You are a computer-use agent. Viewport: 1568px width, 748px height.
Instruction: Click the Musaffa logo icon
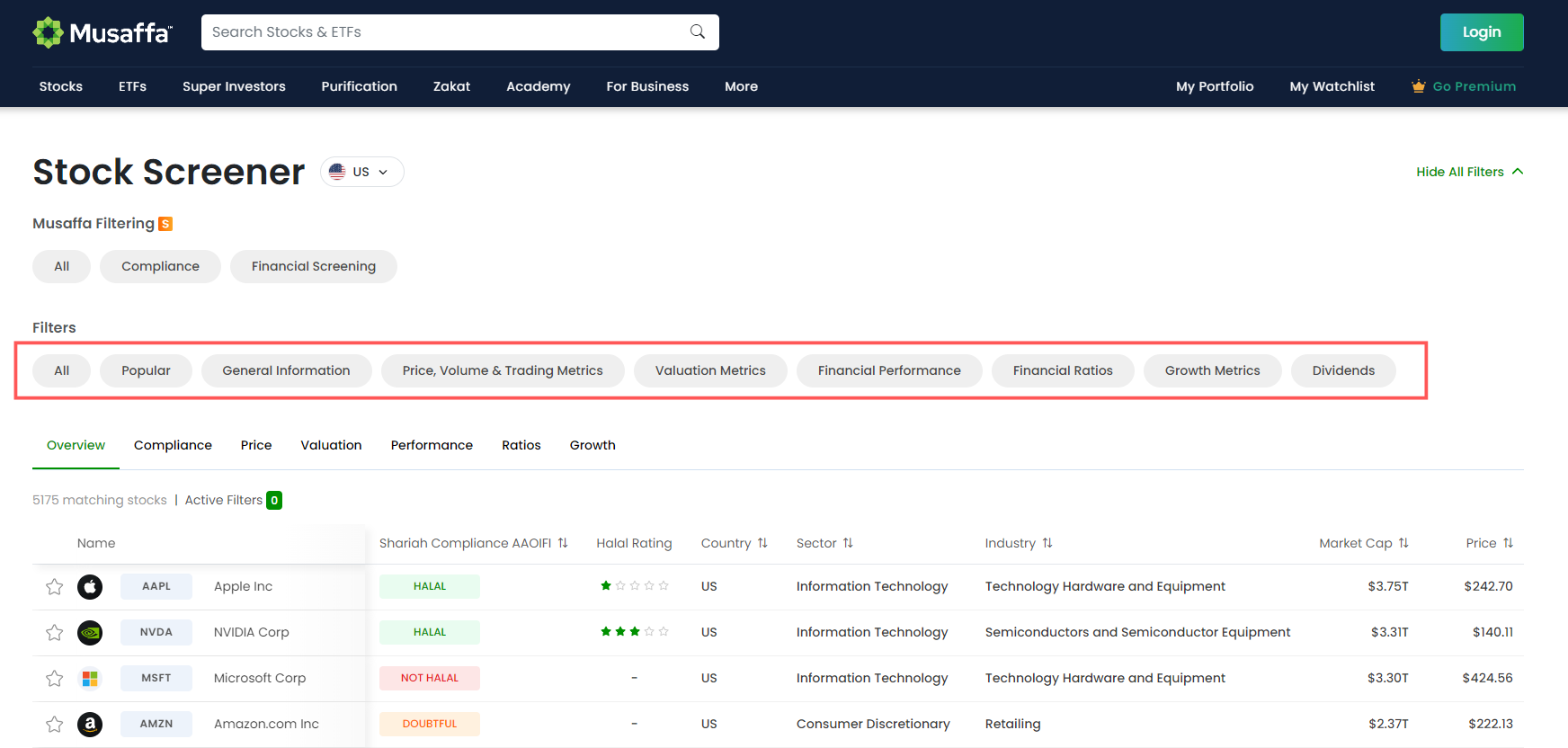pos(48,32)
